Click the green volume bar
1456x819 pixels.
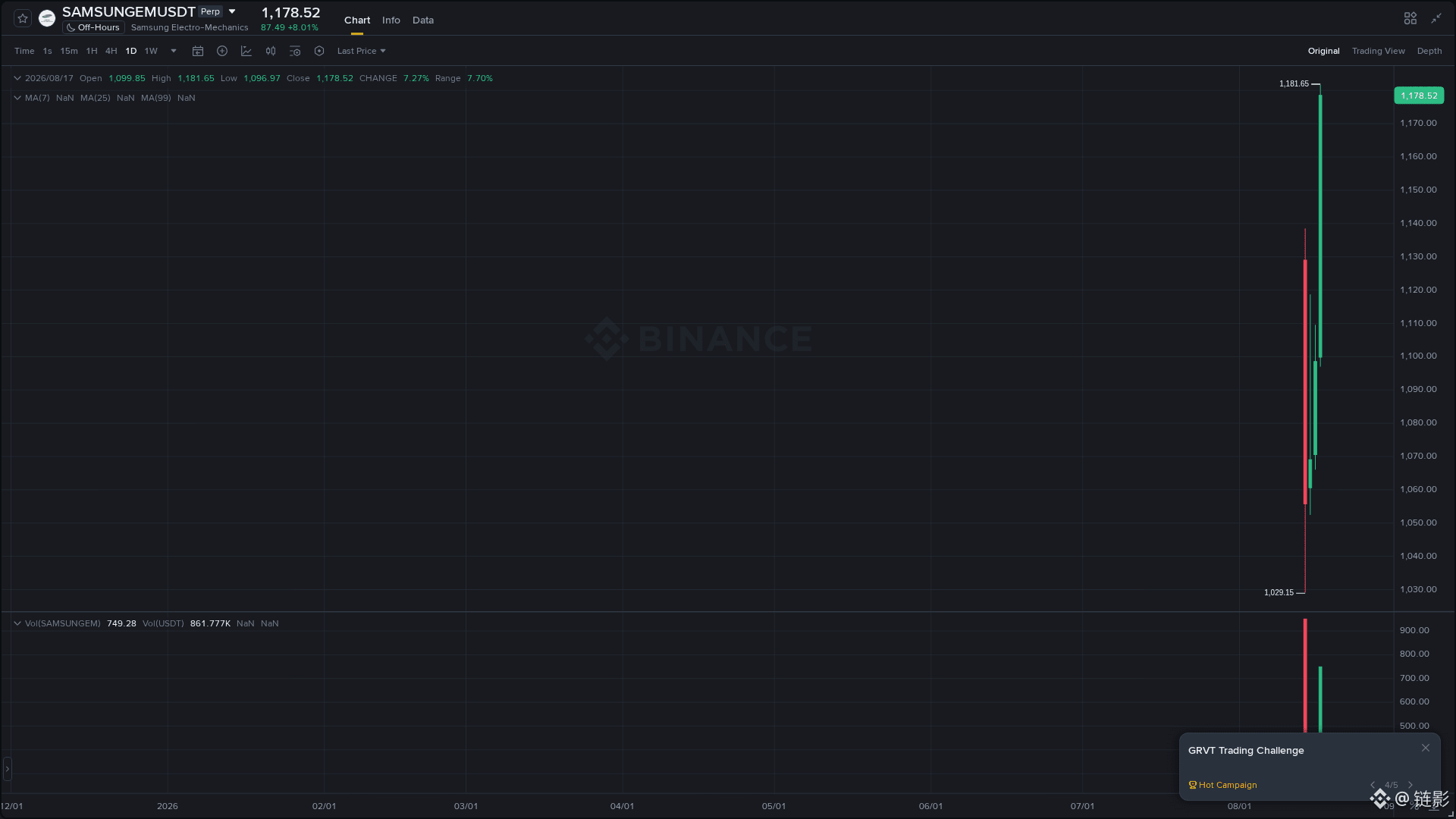click(1320, 699)
